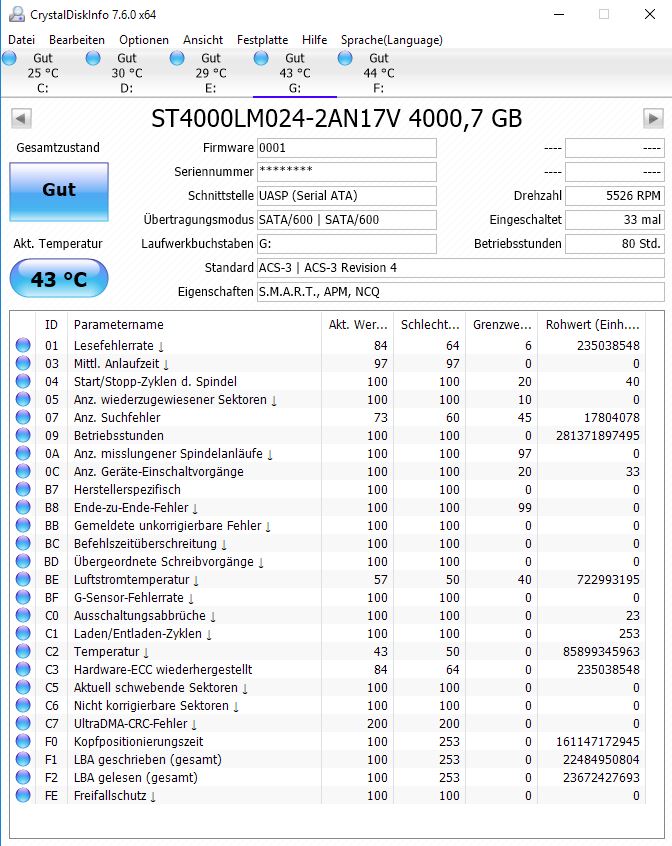Click status icon of Herstellerspezifisch row
This screenshot has width=672, height=846.
23,489
